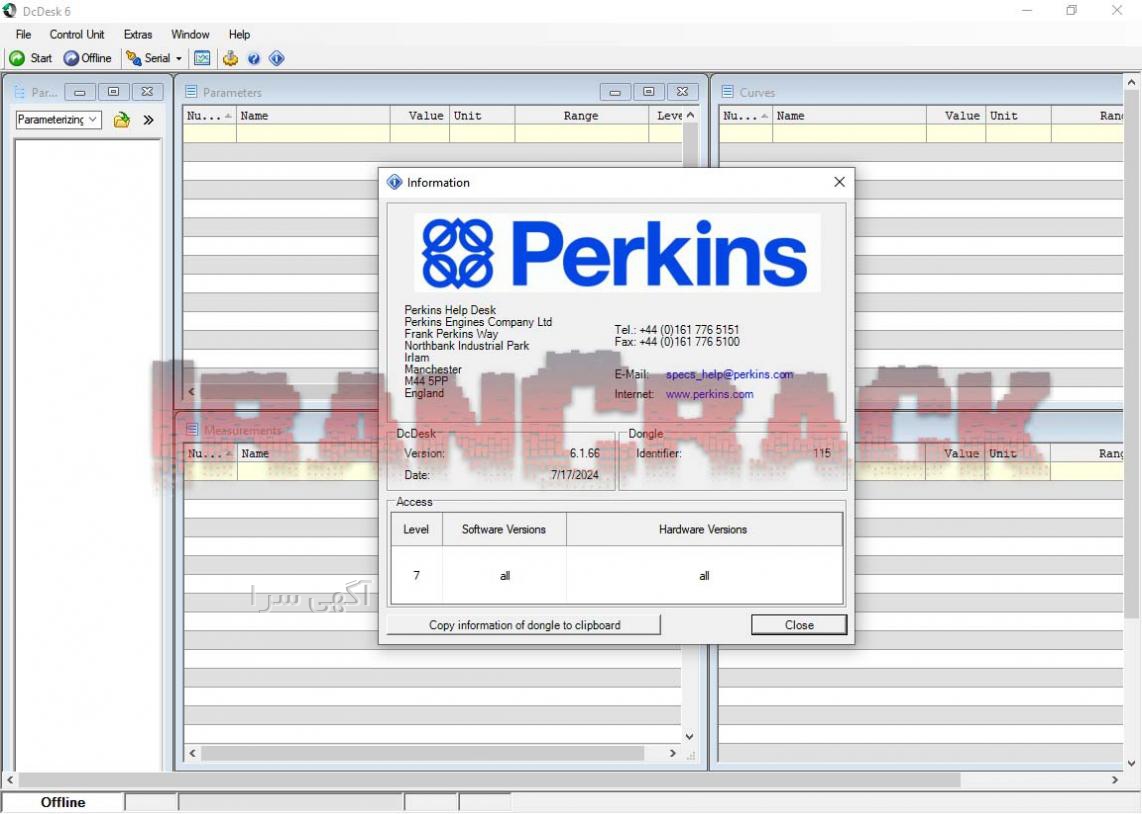Open the blue question mark help icon
The width and height of the screenshot is (1142, 814).
pyautogui.click(x=253, y=58)
